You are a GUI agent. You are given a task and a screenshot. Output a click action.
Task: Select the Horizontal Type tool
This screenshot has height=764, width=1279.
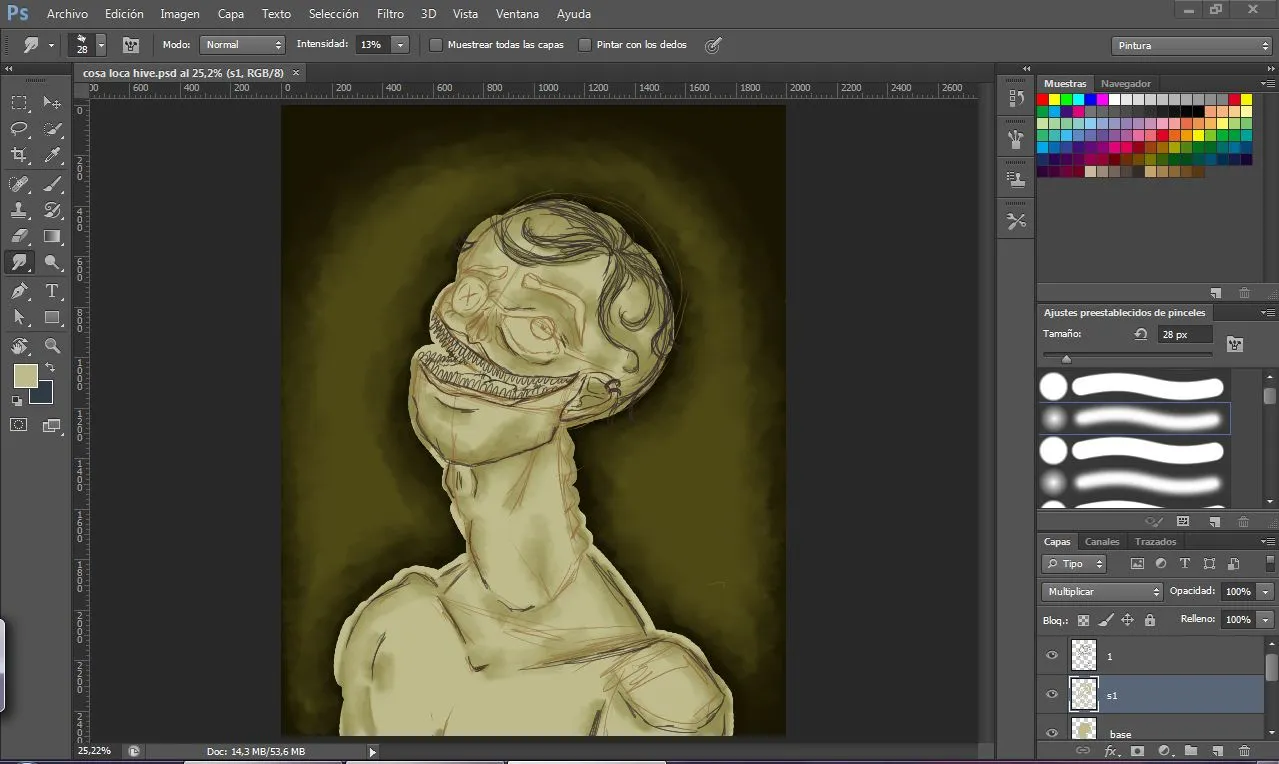click(x=52, y=291)
